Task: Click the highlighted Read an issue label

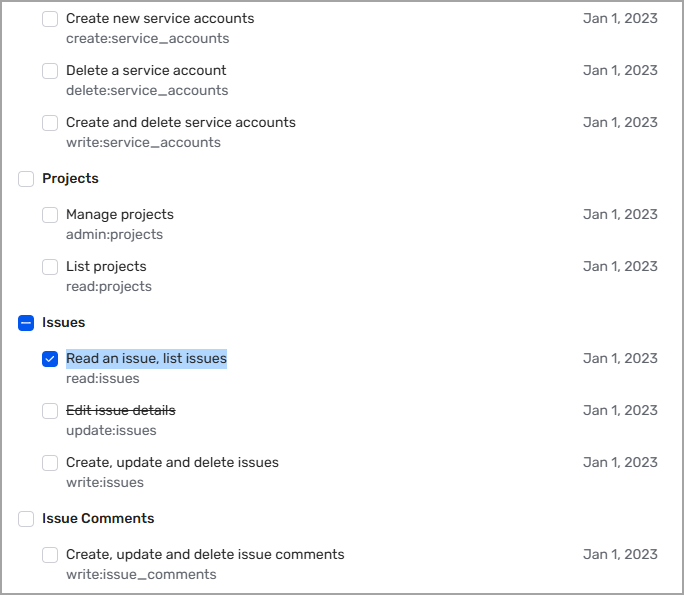Action: tap(146, 358)
